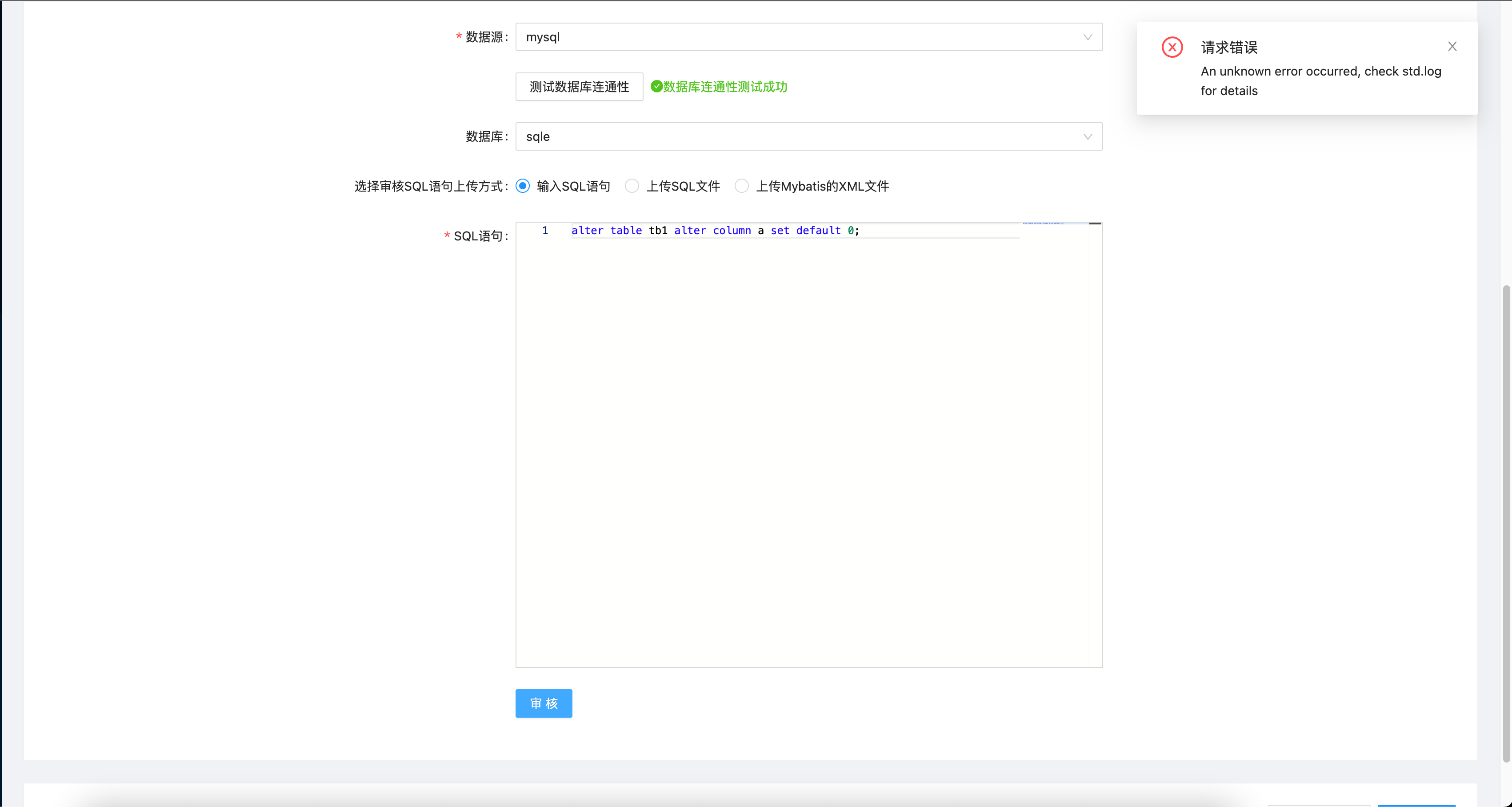Image resolution: width=1512 pixels, height=807 pixels.
Task: Click the chevron in the 数据库 selector
Action: 1088,137
